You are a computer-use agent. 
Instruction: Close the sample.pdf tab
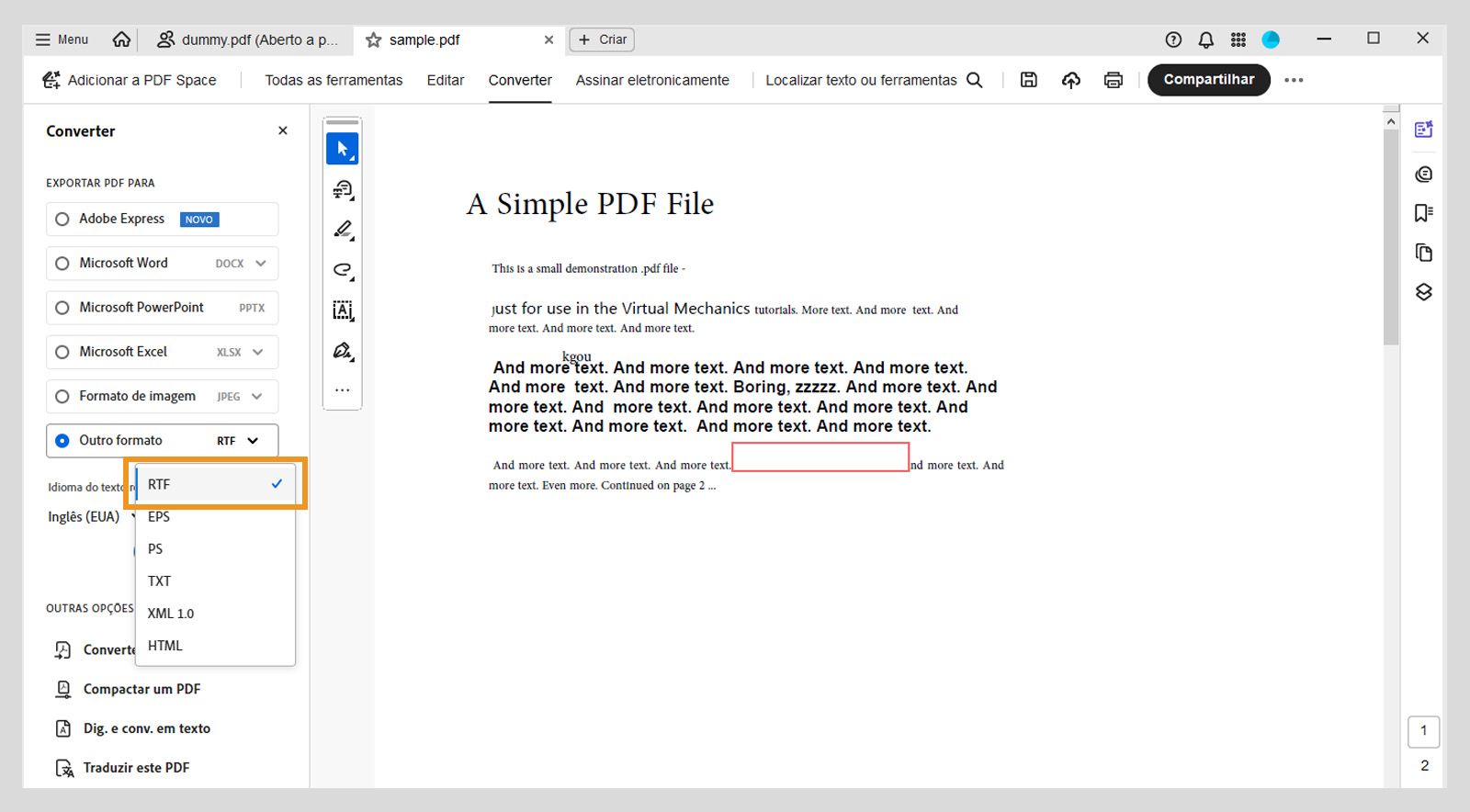pos(548,39)
